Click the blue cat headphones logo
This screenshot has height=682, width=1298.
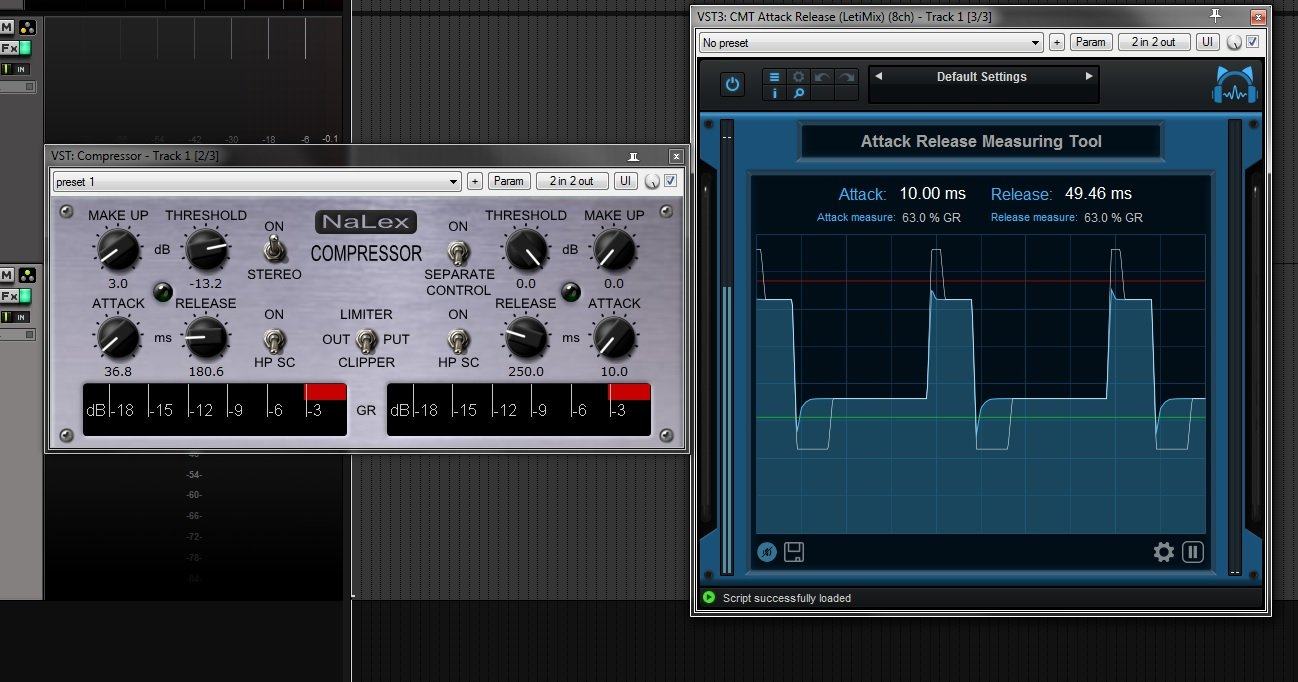pyautogui.click(x=1233, y=86)
